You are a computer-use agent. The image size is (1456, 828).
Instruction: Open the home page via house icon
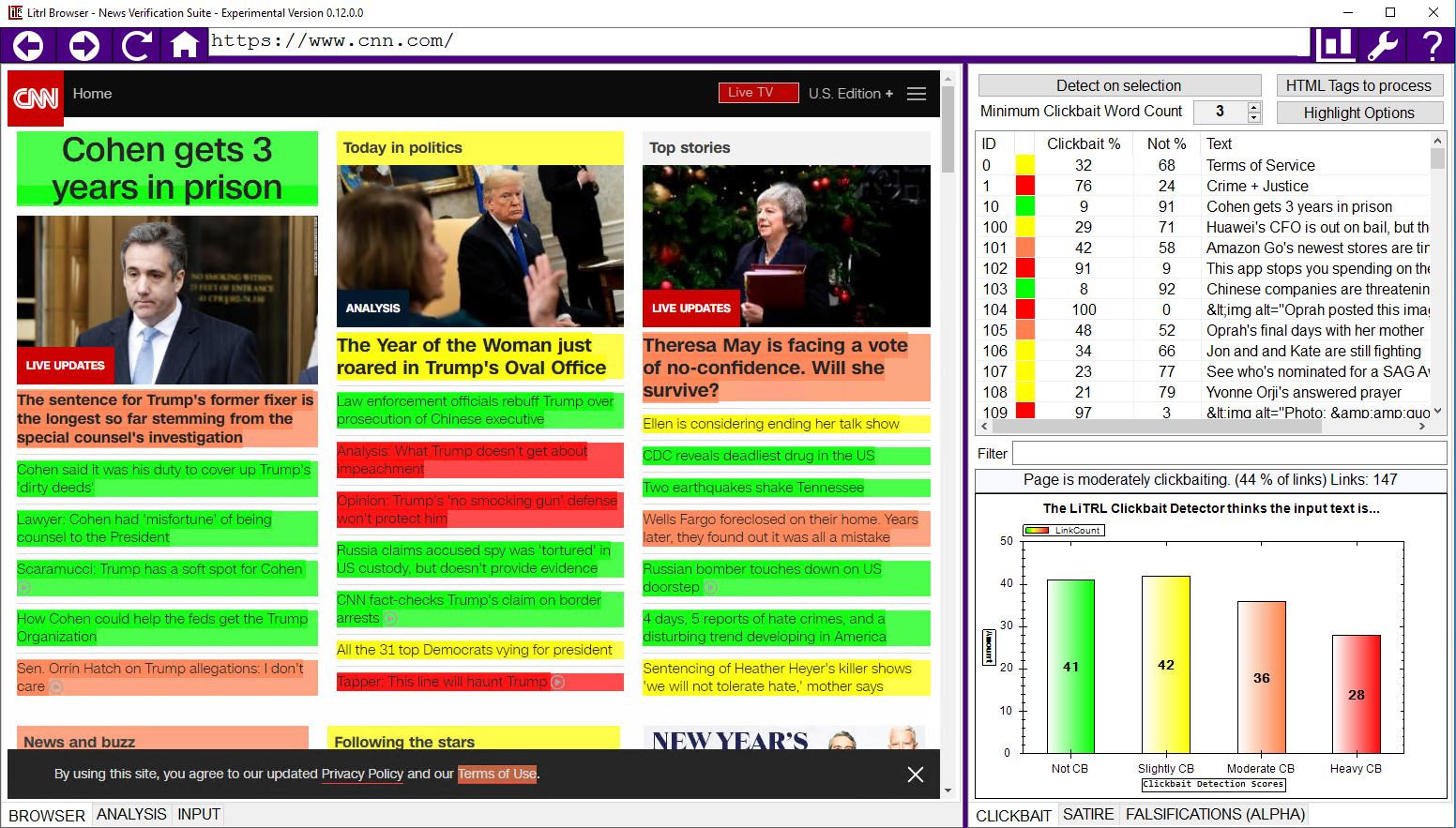point(185,45)
